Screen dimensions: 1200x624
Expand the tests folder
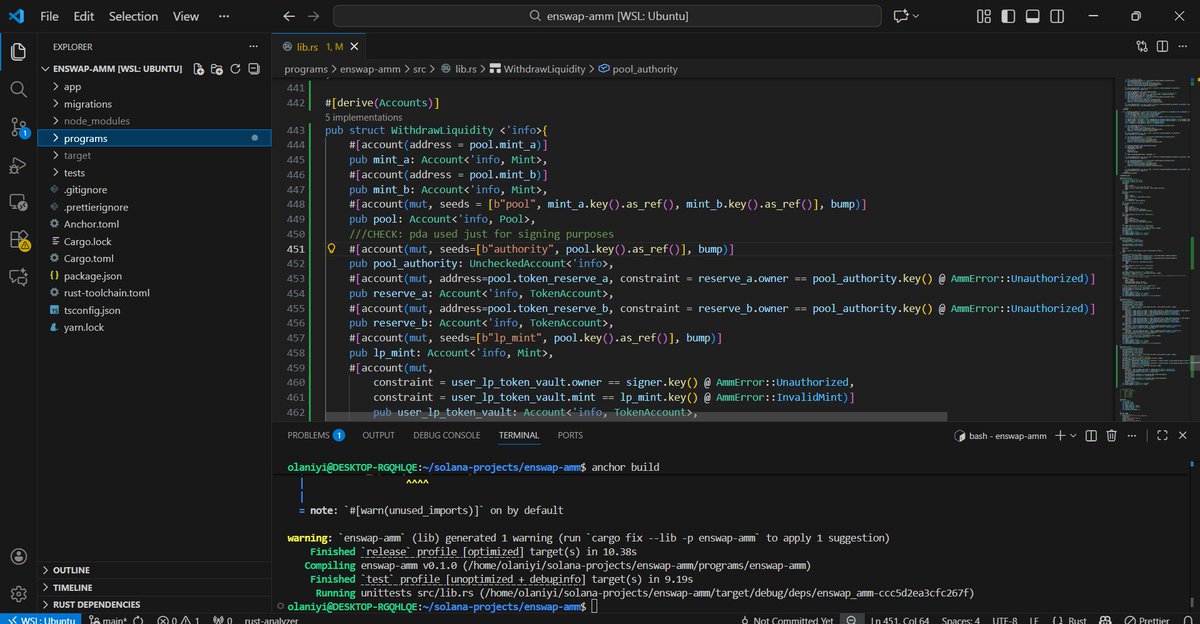point(74,173)
